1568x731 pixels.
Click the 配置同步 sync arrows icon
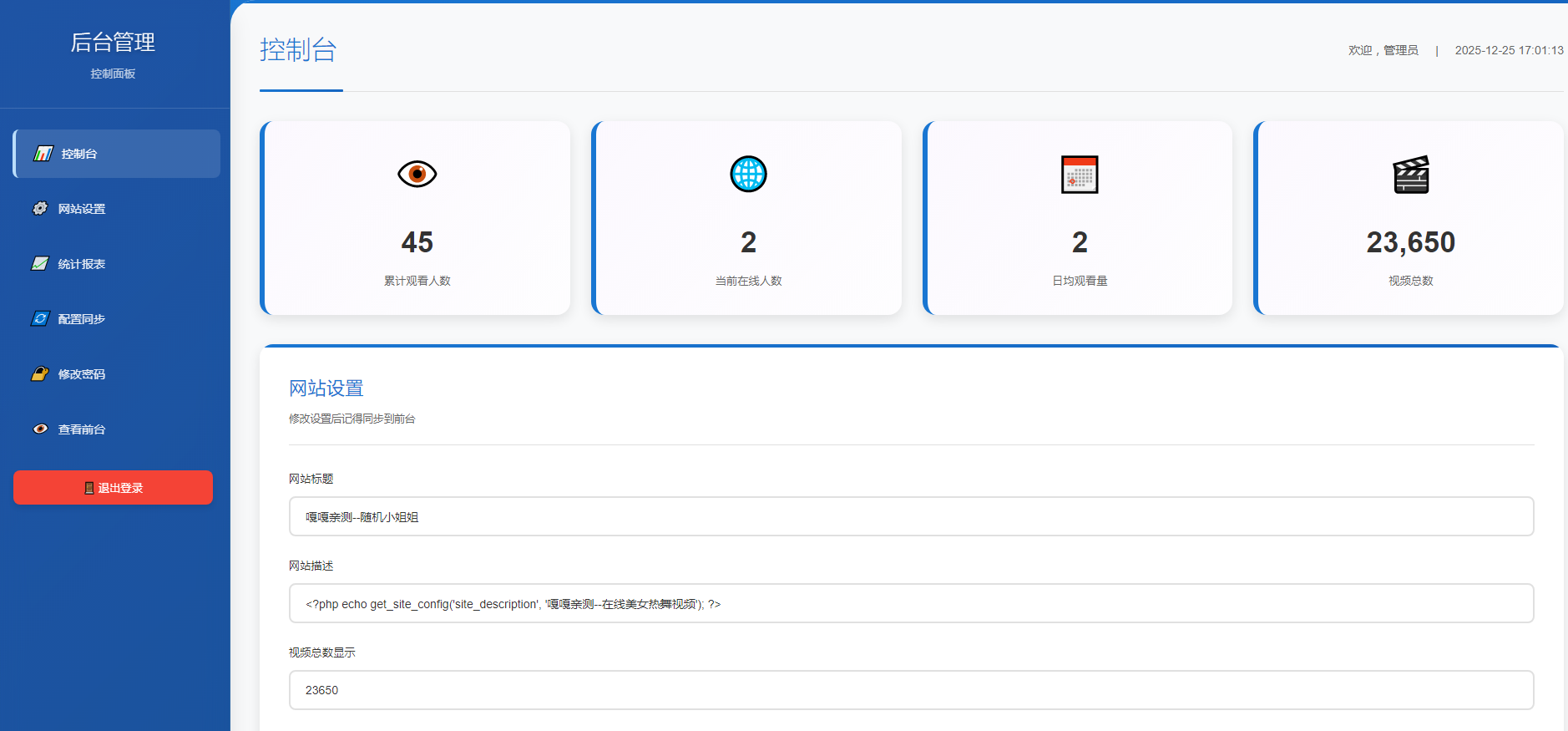click(40, 319)
